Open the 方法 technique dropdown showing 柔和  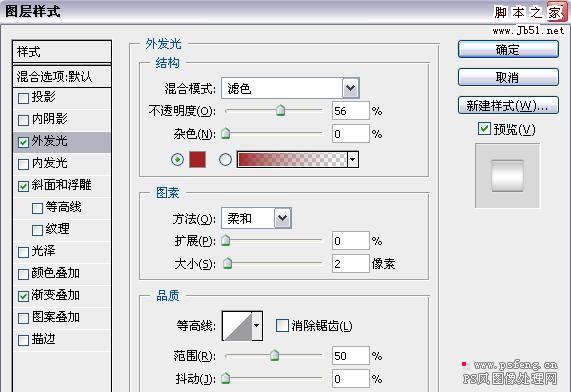283,218
